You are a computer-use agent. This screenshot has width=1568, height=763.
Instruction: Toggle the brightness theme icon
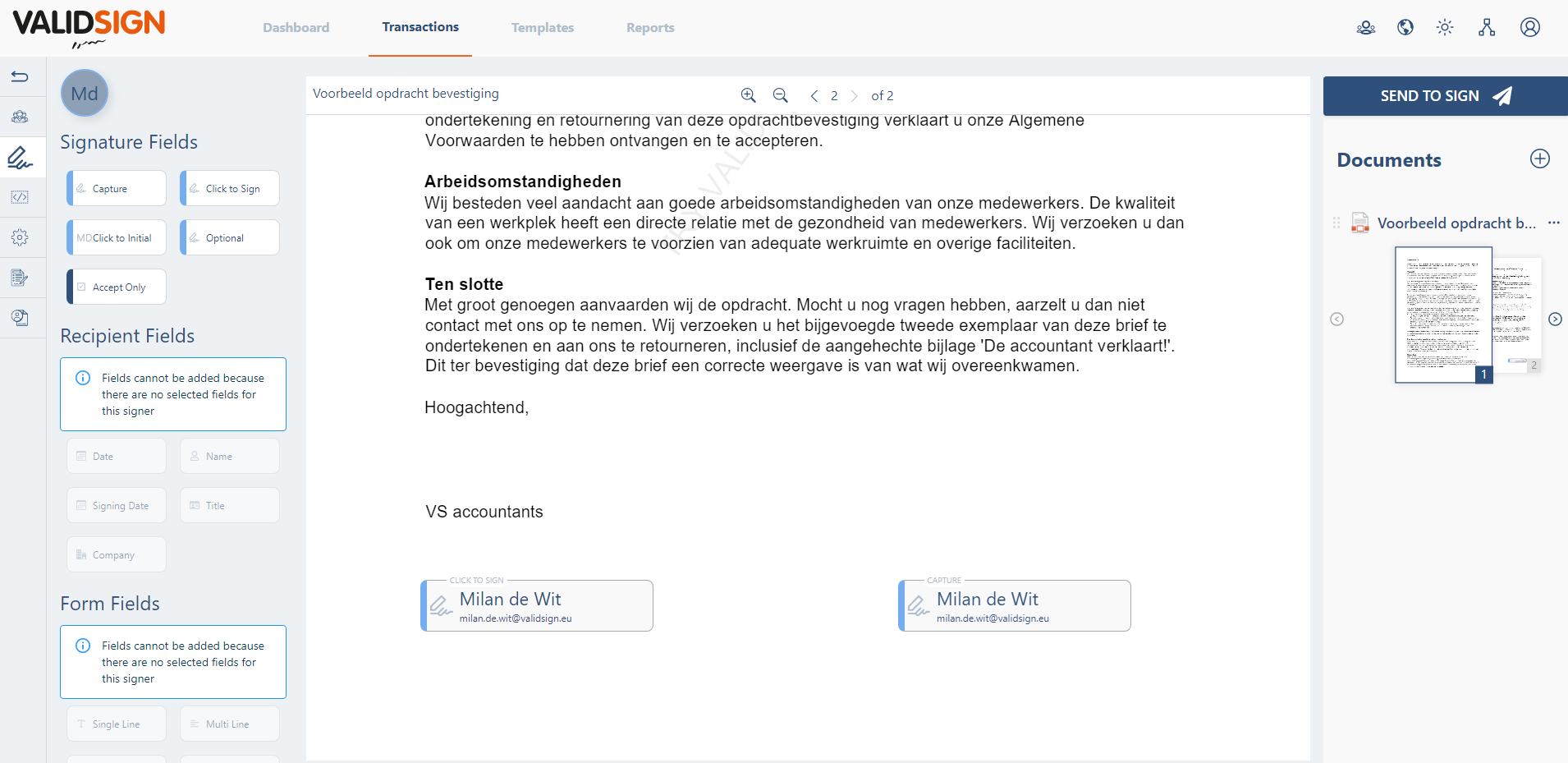(x=1445, y=28)
